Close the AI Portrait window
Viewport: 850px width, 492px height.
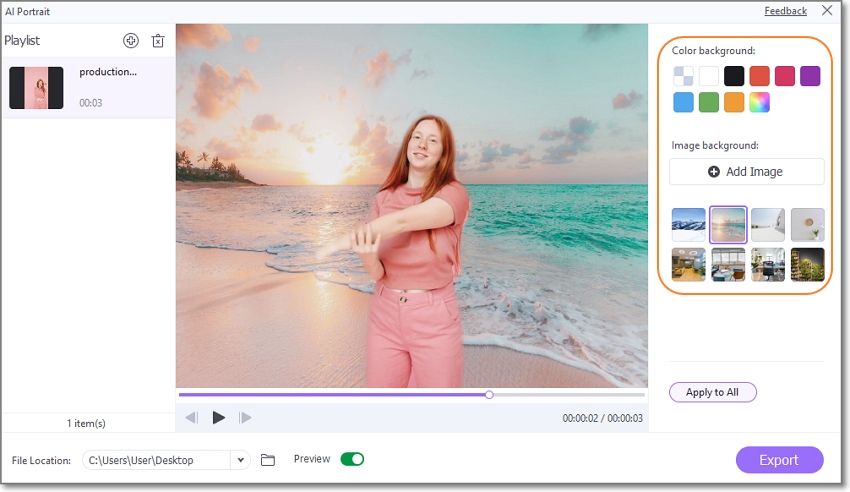click(827, 10)
